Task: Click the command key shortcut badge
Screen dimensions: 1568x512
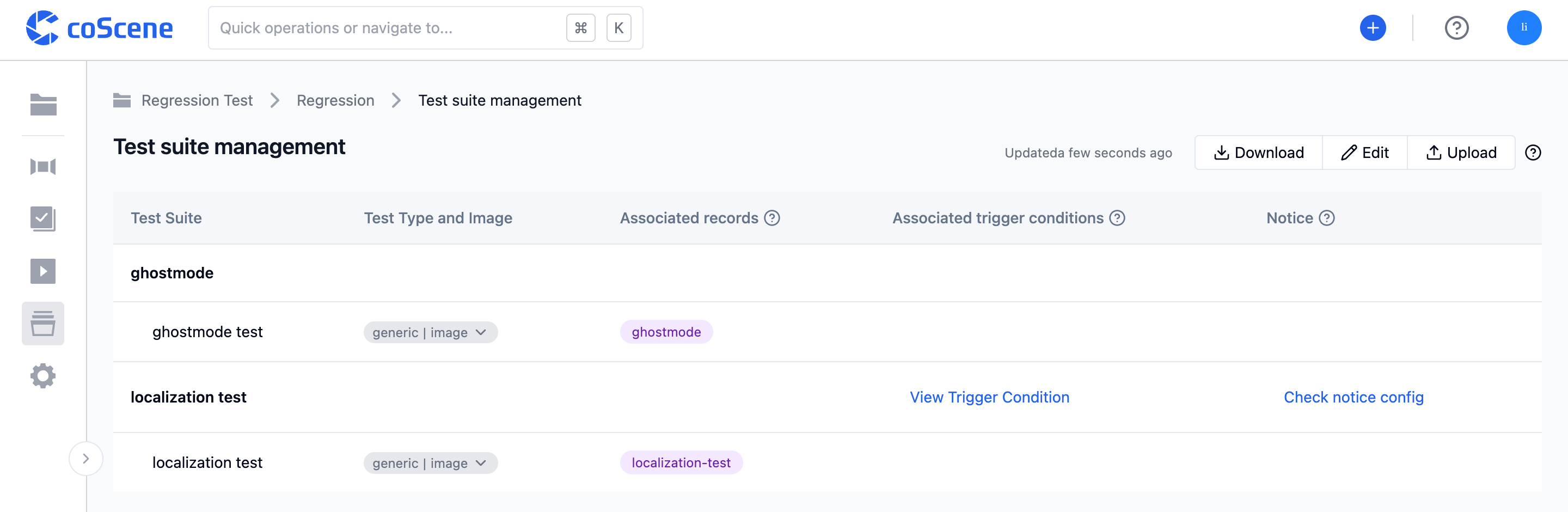Action: pos(580,28)
